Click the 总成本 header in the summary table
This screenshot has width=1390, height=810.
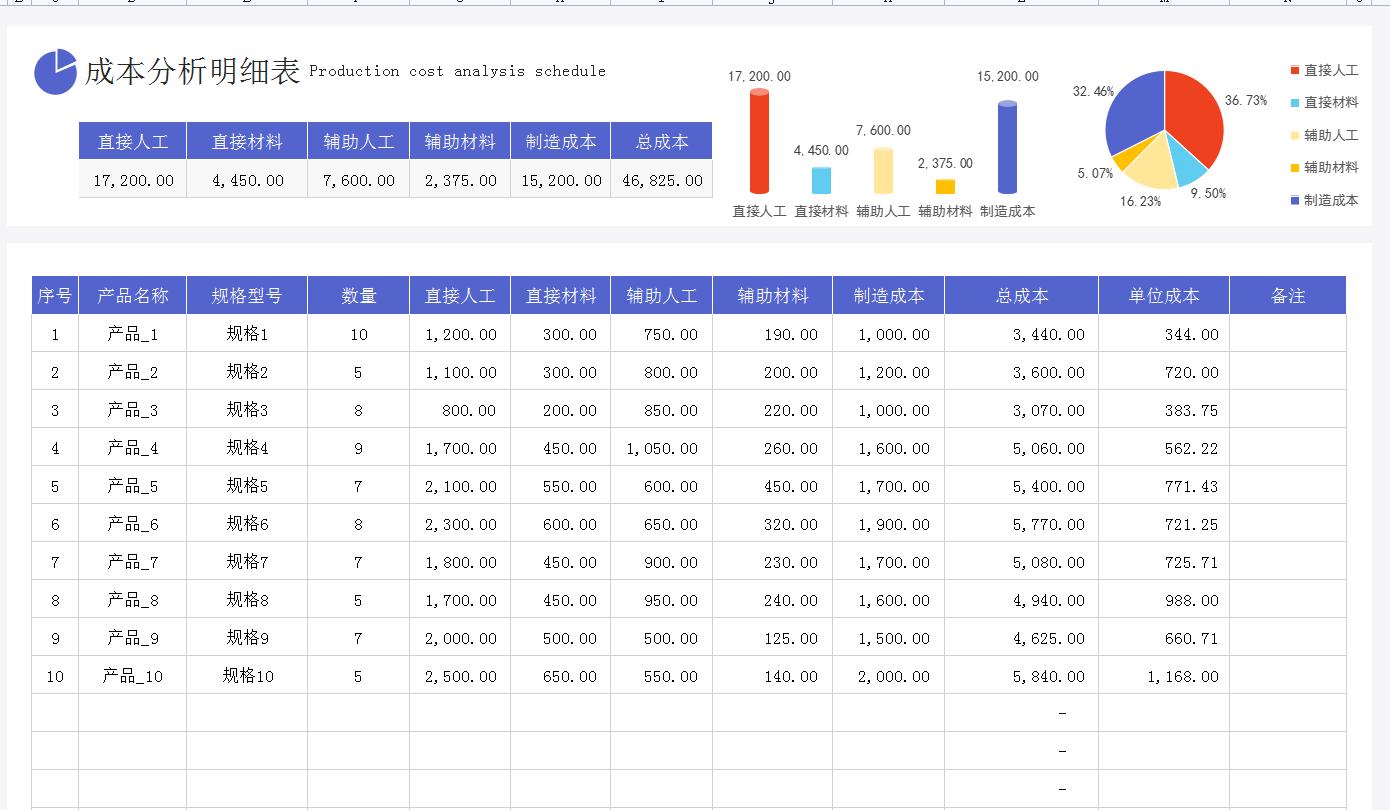[661, 141]
